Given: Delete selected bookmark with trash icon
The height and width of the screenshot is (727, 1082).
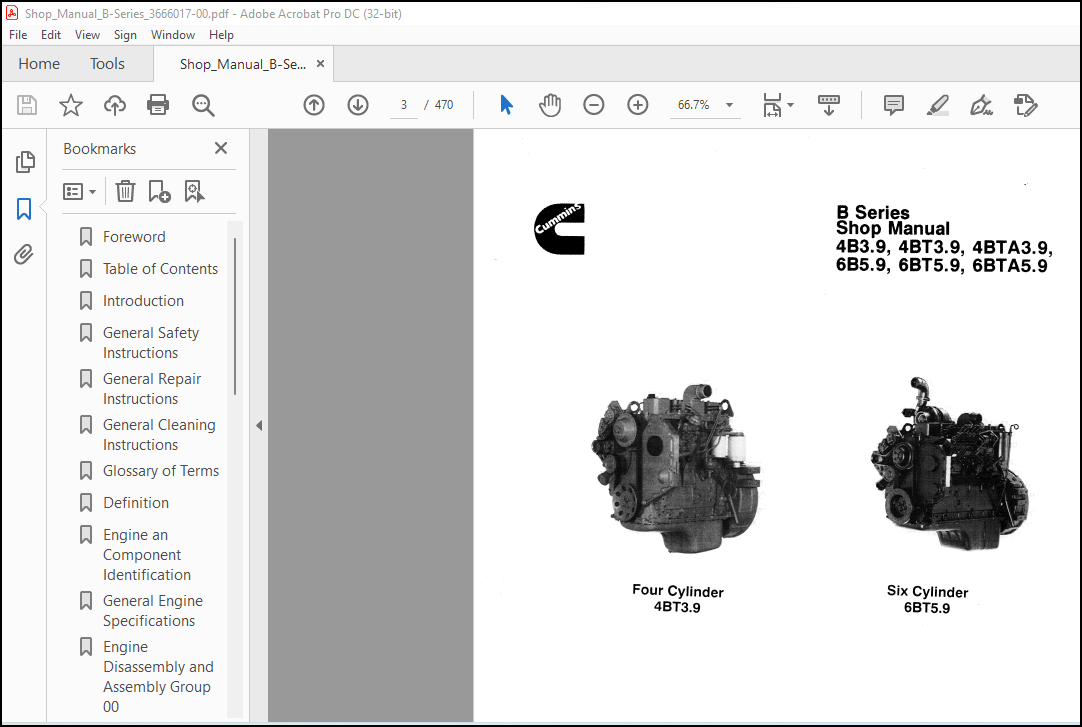Looking at the screenshot, I should click(x=125, y=191).
